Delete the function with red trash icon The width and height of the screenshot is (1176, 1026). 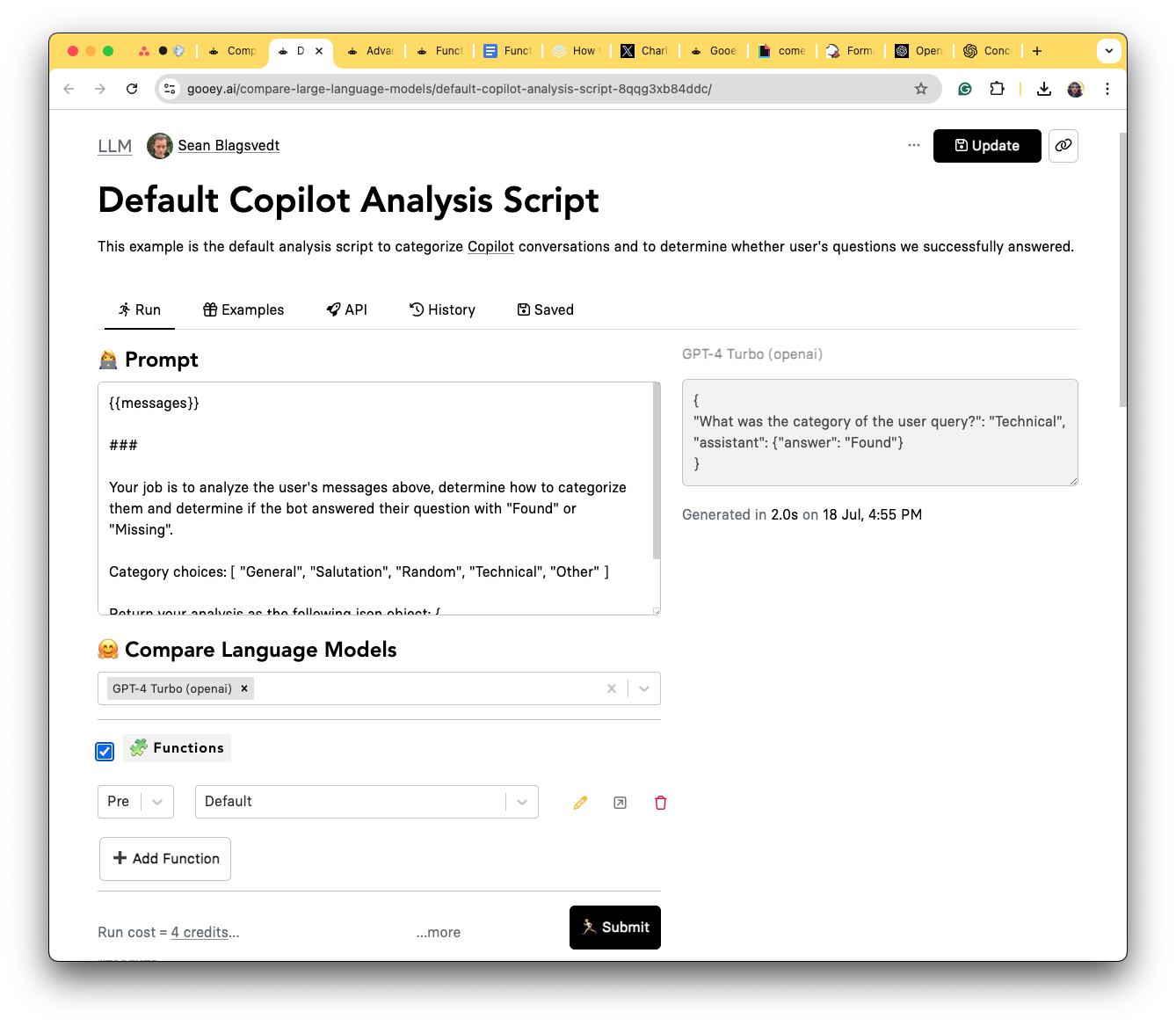(660, 803)
